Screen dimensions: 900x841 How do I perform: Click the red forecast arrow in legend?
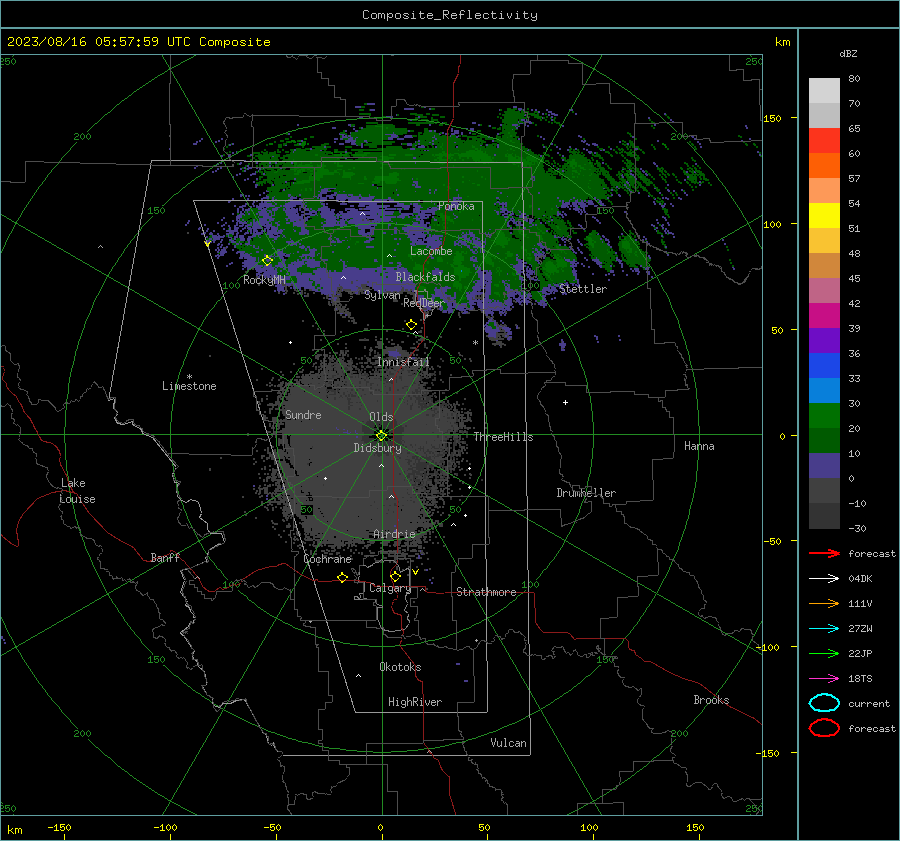click(x=824, y=553)
